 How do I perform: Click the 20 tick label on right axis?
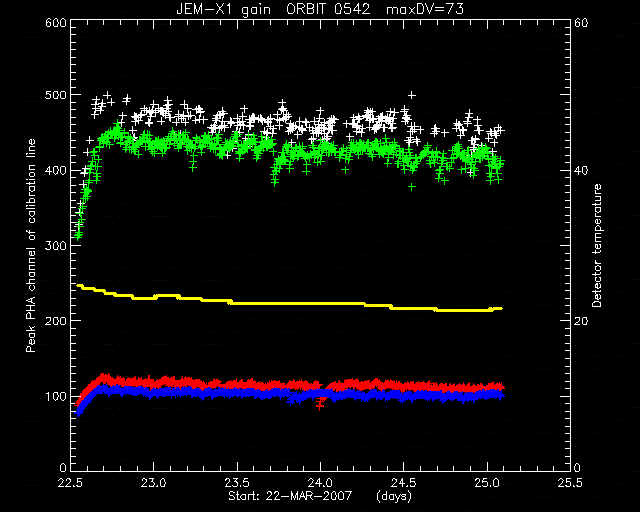pos(581,321)
